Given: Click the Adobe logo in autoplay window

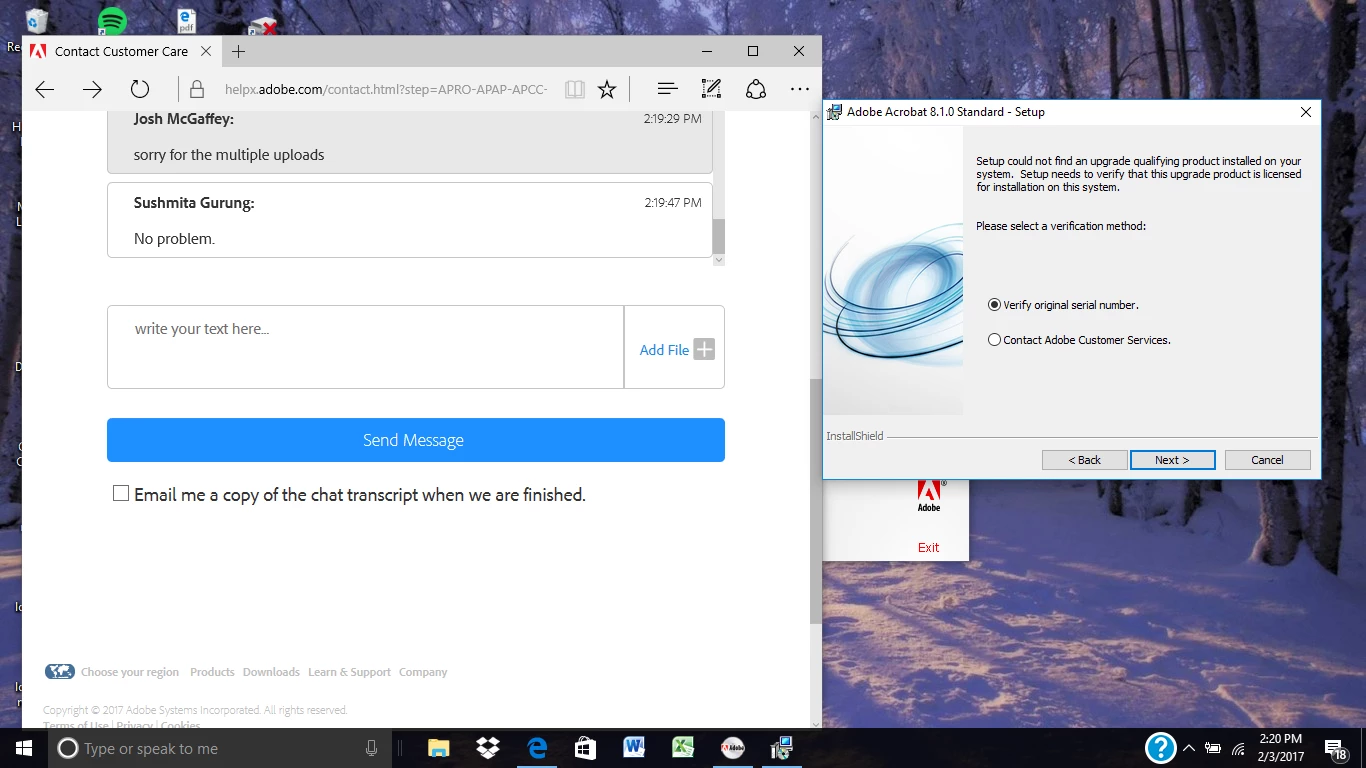Looking at the screenshot, I should (x=929, y=496).
